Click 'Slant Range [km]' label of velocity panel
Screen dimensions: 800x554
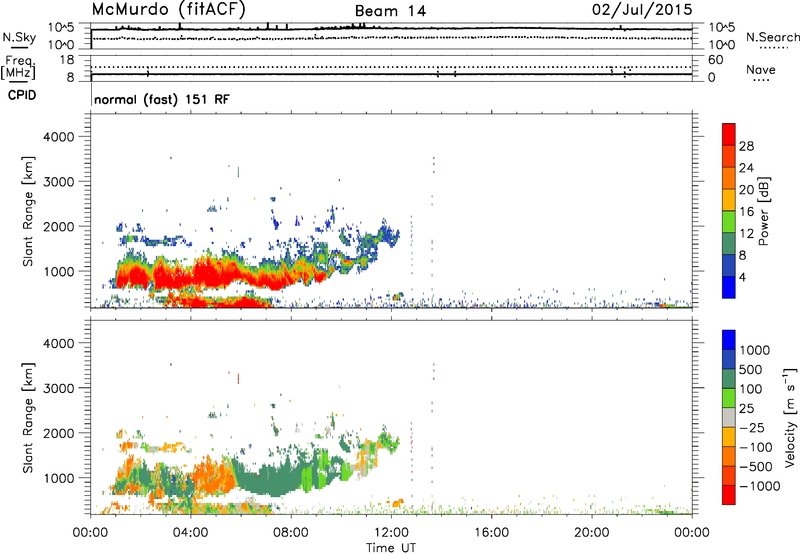28,418
